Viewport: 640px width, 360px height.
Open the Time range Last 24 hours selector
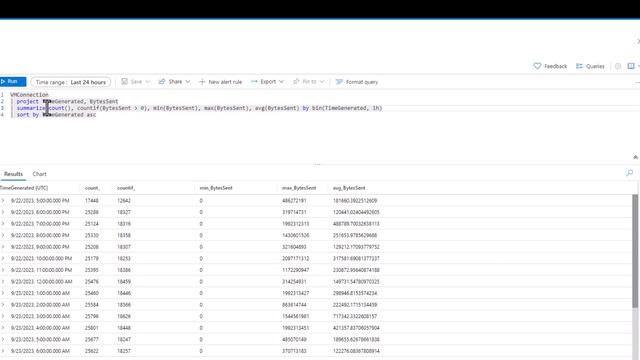pyautogui.click(x=71, y=82)
